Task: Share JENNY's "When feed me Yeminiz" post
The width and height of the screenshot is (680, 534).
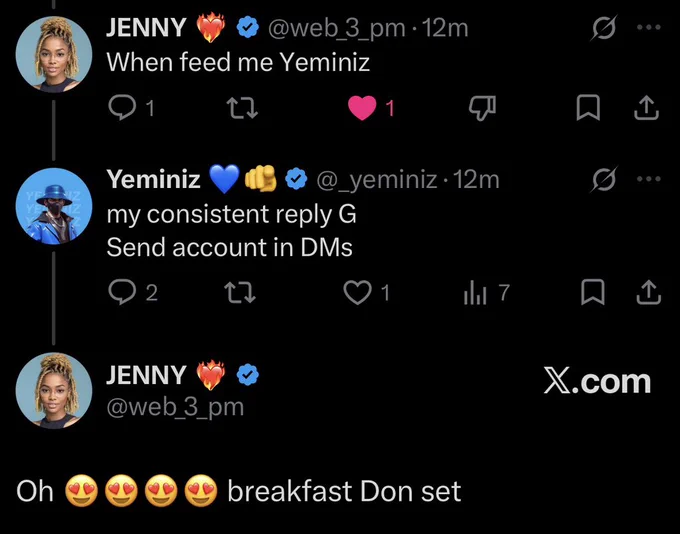Action: point(646,108)
